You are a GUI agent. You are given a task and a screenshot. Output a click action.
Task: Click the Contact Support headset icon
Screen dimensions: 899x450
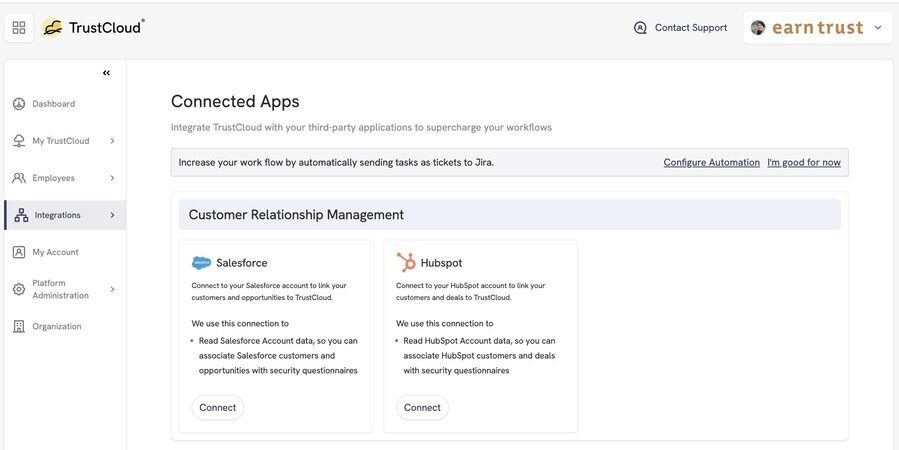pos(640,28)
